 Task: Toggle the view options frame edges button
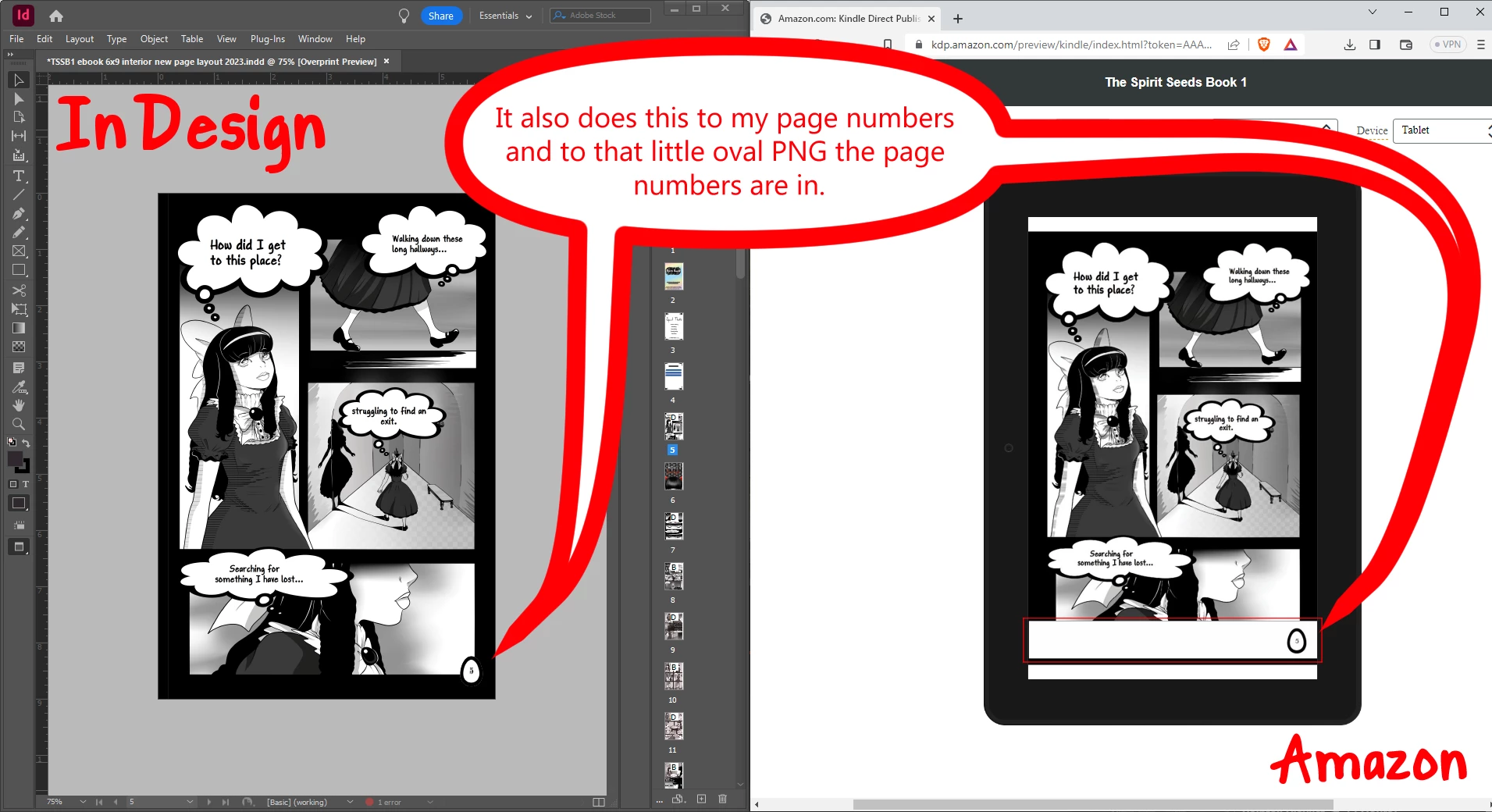pos(19,525)
